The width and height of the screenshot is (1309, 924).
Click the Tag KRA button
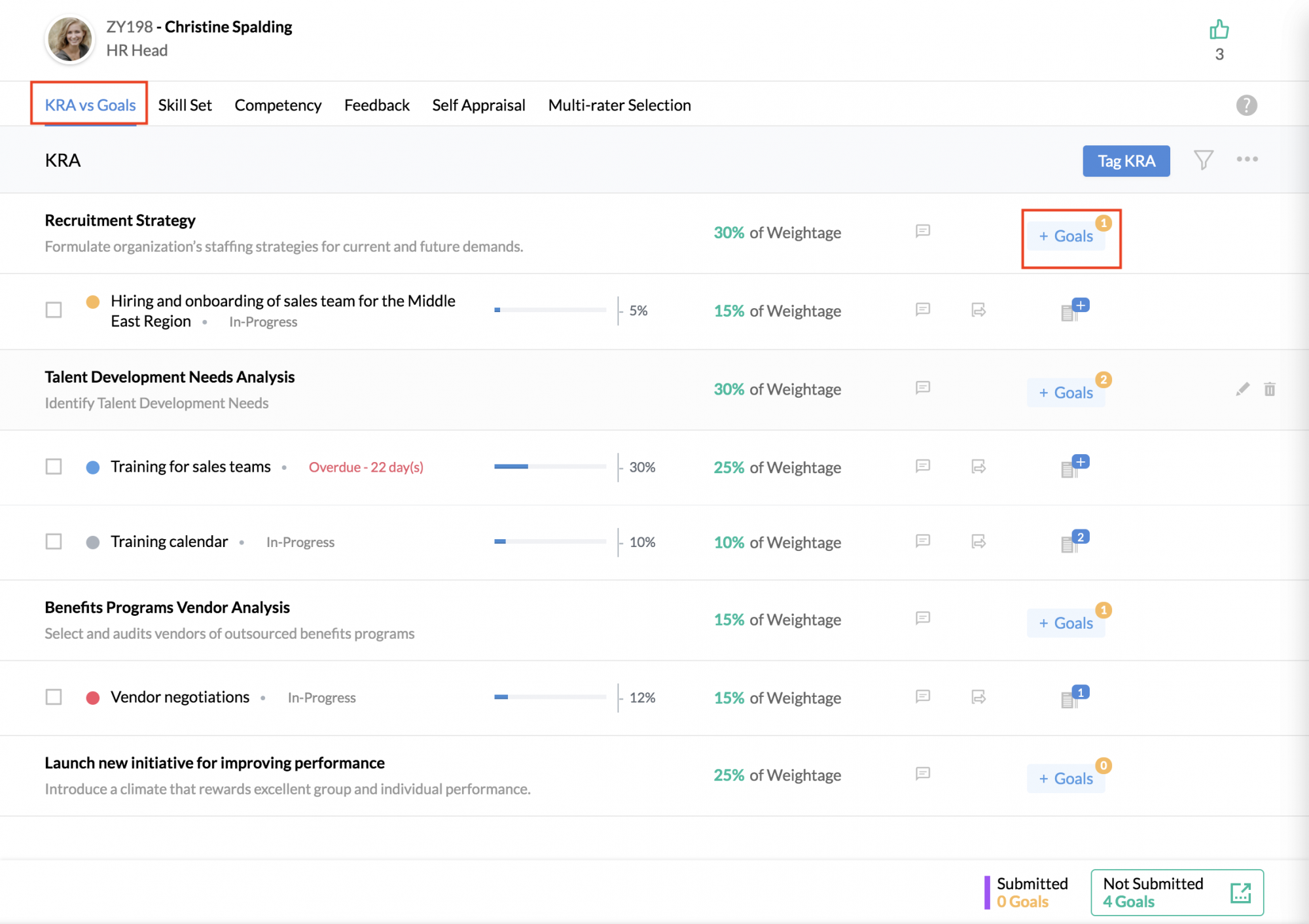coord(1126,161)
